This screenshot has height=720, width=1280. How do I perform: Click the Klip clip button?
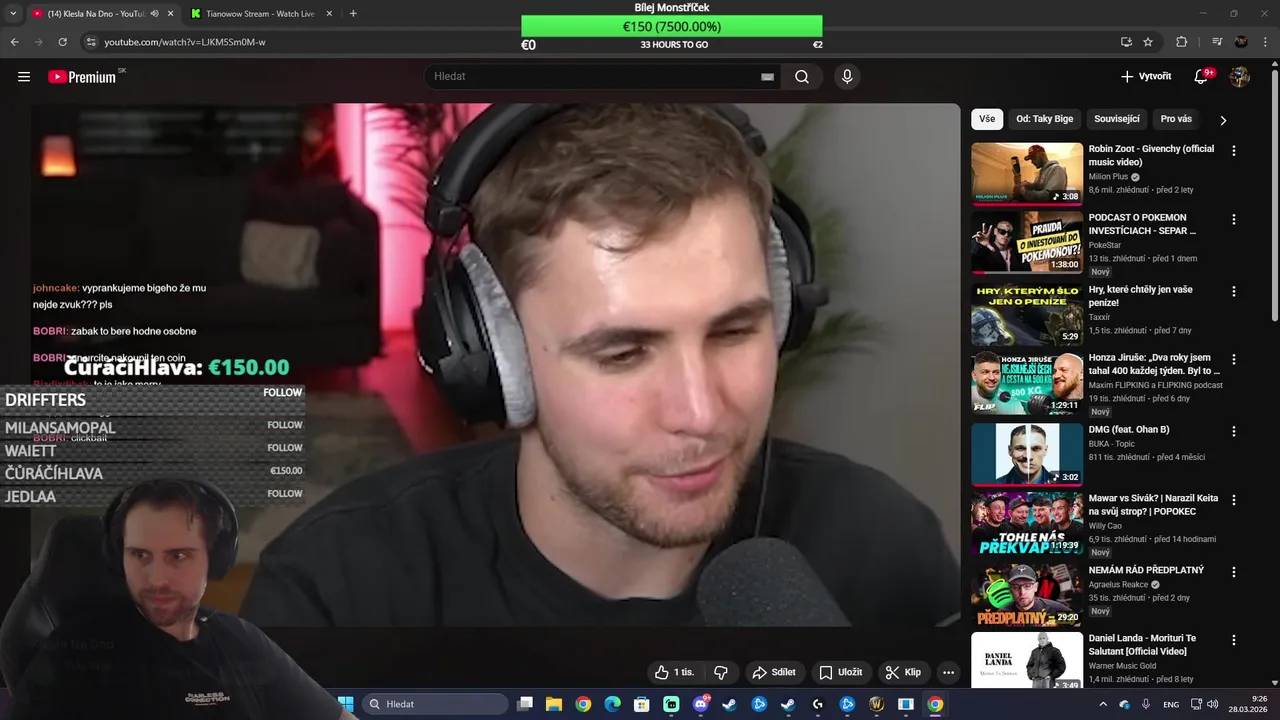tap(903, 673)
